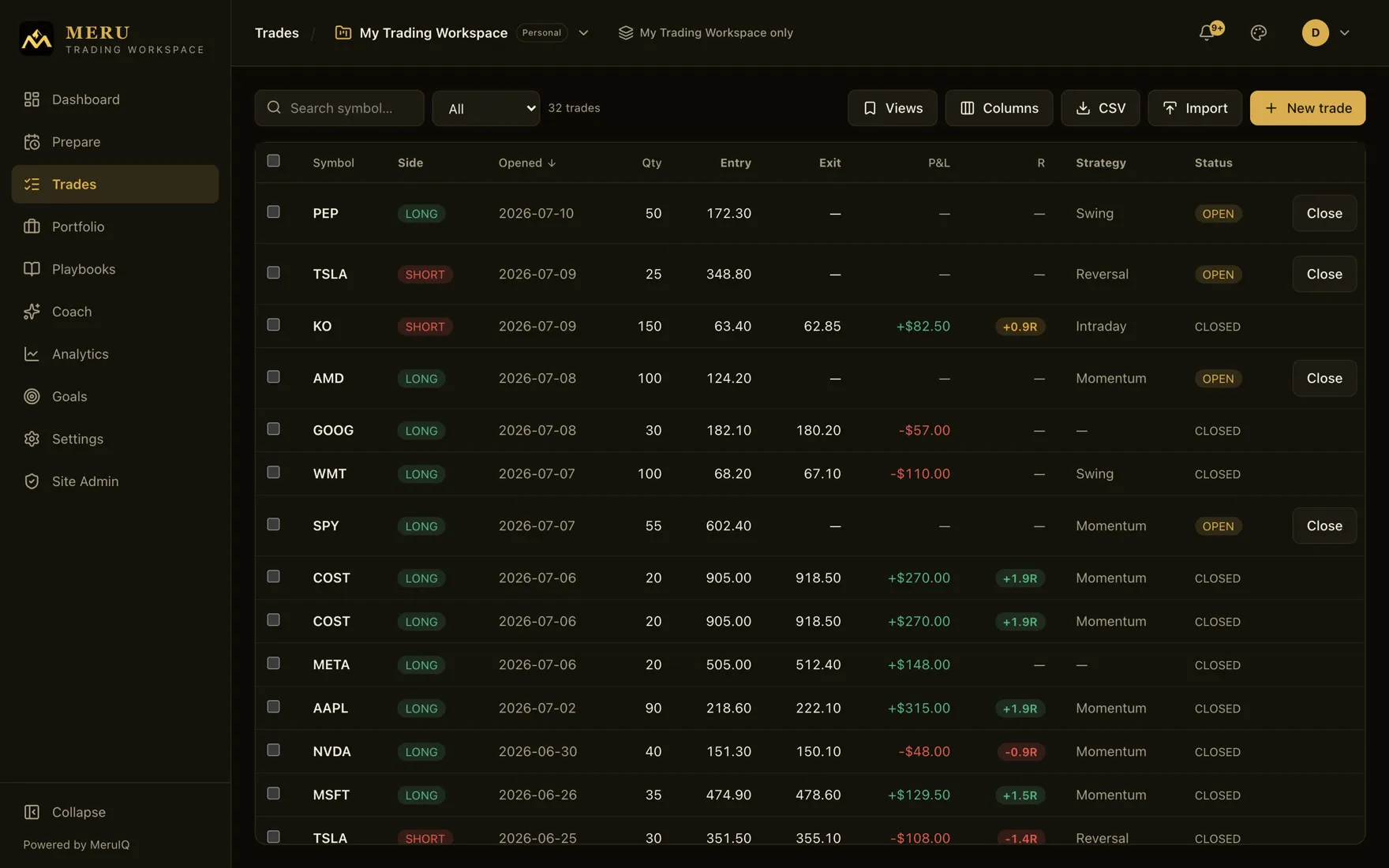The height and width of the screenshot is (868, 1389).
Task: Check the GOOG trade row
Action: [273, 429]
